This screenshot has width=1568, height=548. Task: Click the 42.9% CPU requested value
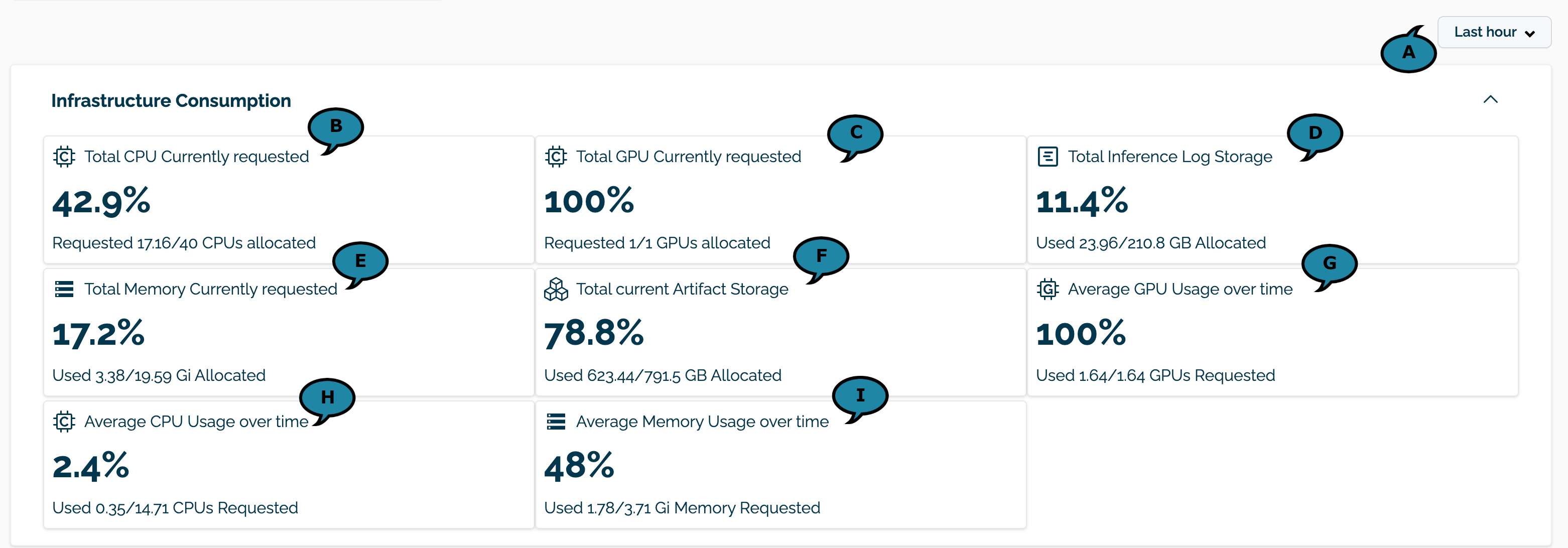101,202
